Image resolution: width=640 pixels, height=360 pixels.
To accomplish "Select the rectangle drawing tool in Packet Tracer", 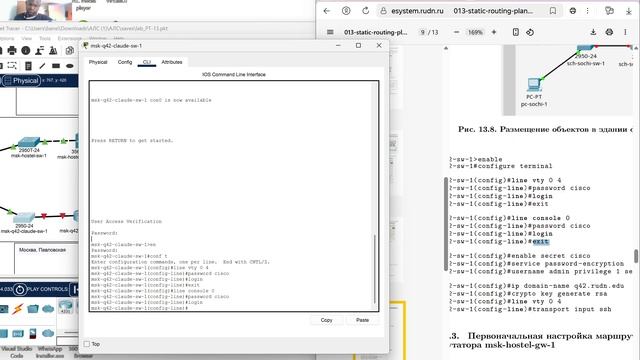I will click(56, 66).
